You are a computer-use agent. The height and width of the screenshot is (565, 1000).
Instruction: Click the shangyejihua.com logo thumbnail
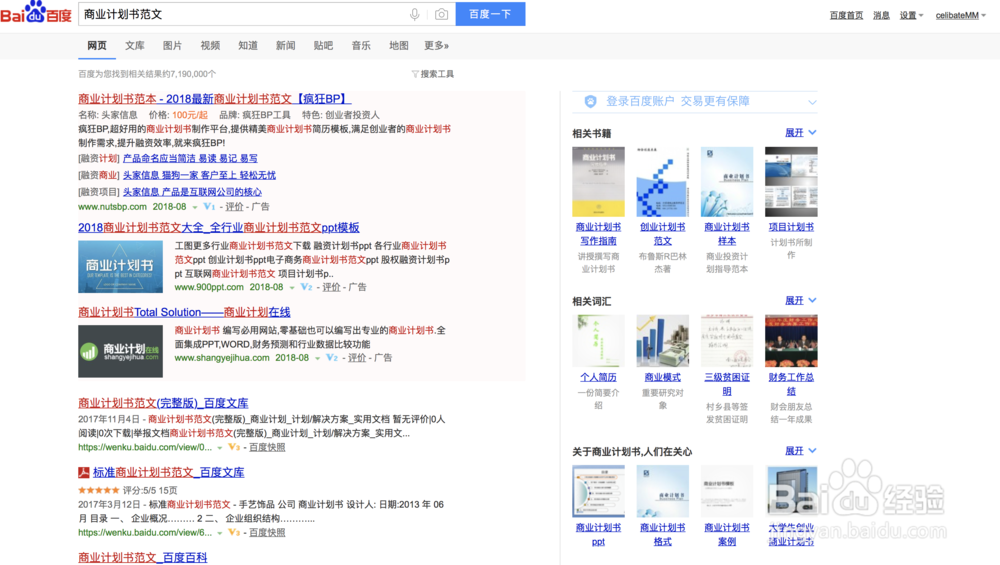(x=121, y=351)
